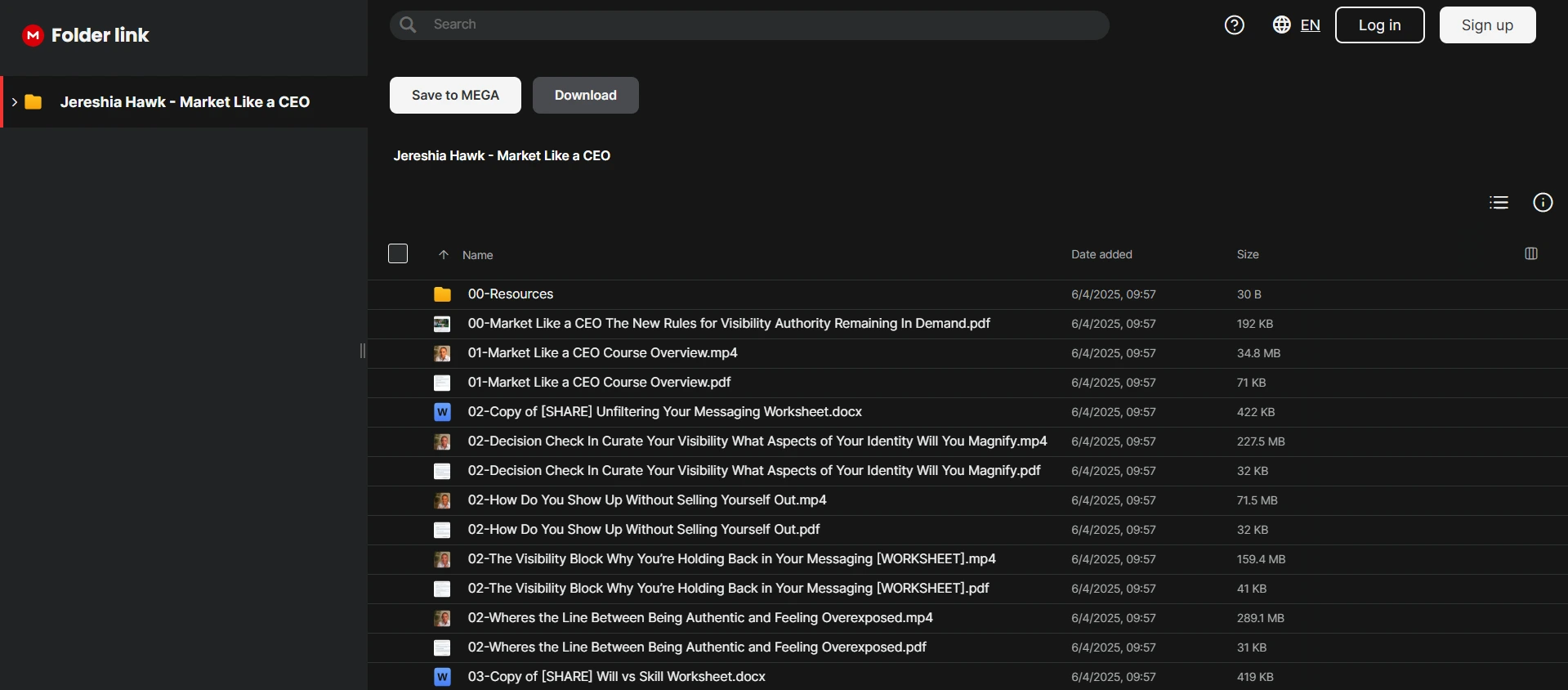Click the 02-Decision Check In pdf file icon
Screen dimensions: 1568x690
(x=442, y=471)
